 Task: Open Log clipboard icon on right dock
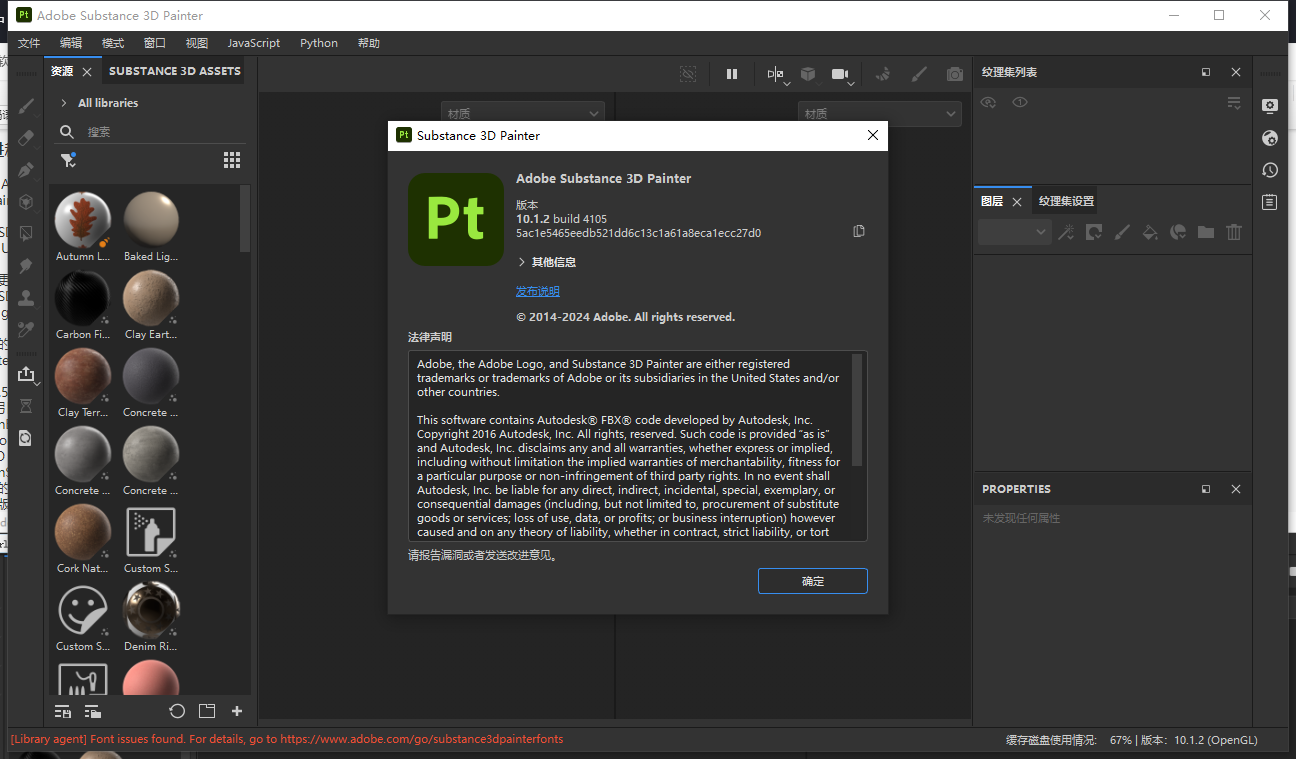click(1270, 202)
